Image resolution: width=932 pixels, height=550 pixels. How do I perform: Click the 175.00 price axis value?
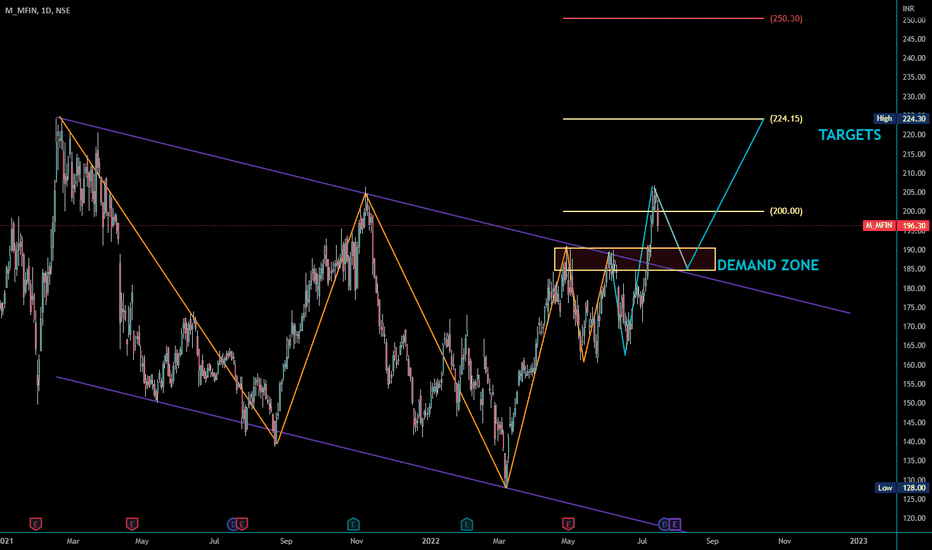(x=914, y=307)
